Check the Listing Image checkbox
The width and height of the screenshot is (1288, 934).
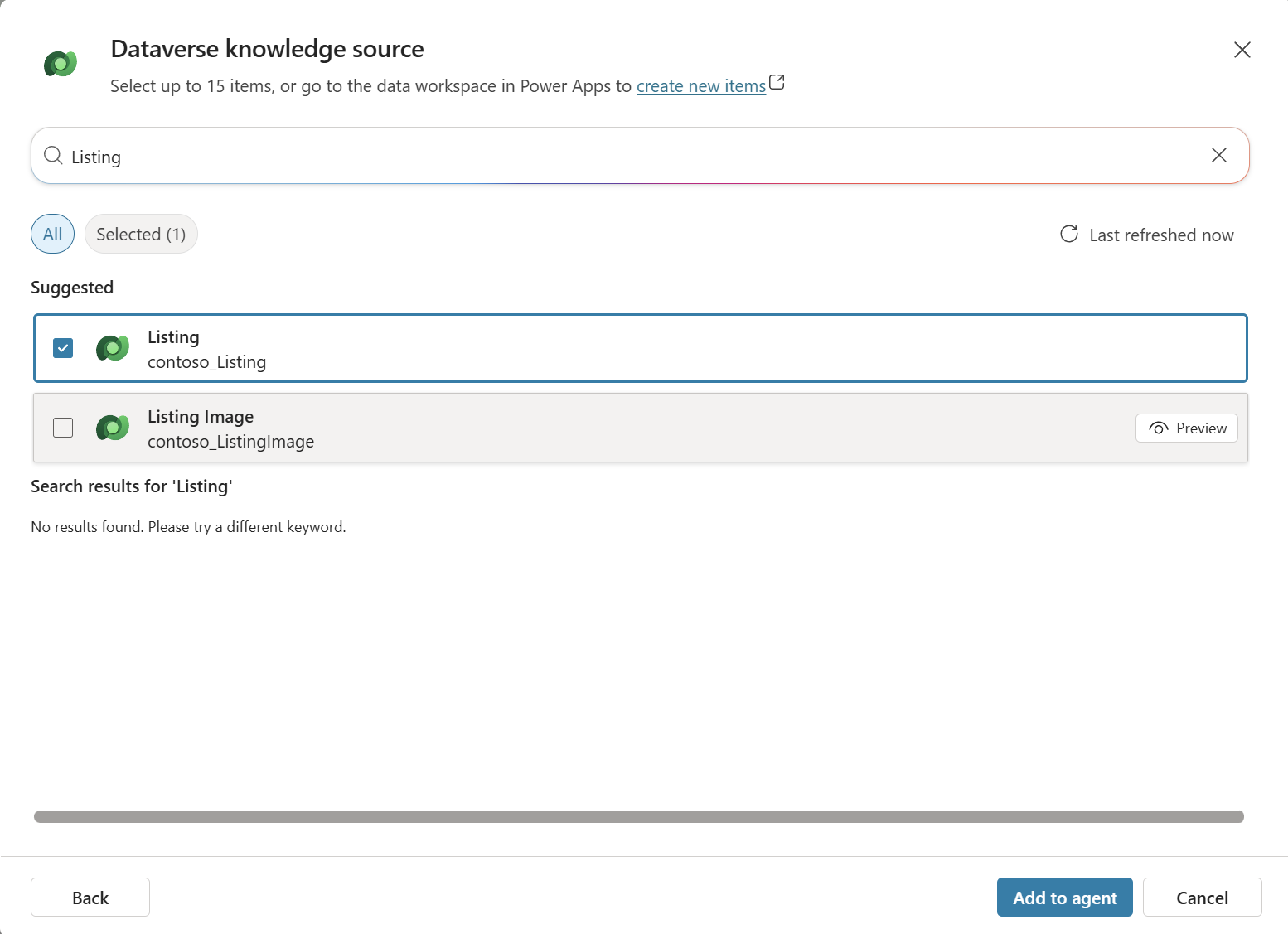tap(62, 428)
